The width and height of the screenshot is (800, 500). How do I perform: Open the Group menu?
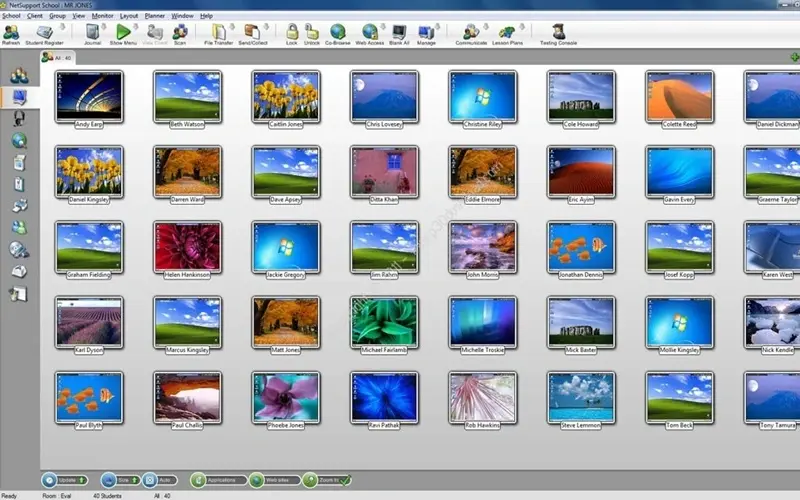click(57, 16)
